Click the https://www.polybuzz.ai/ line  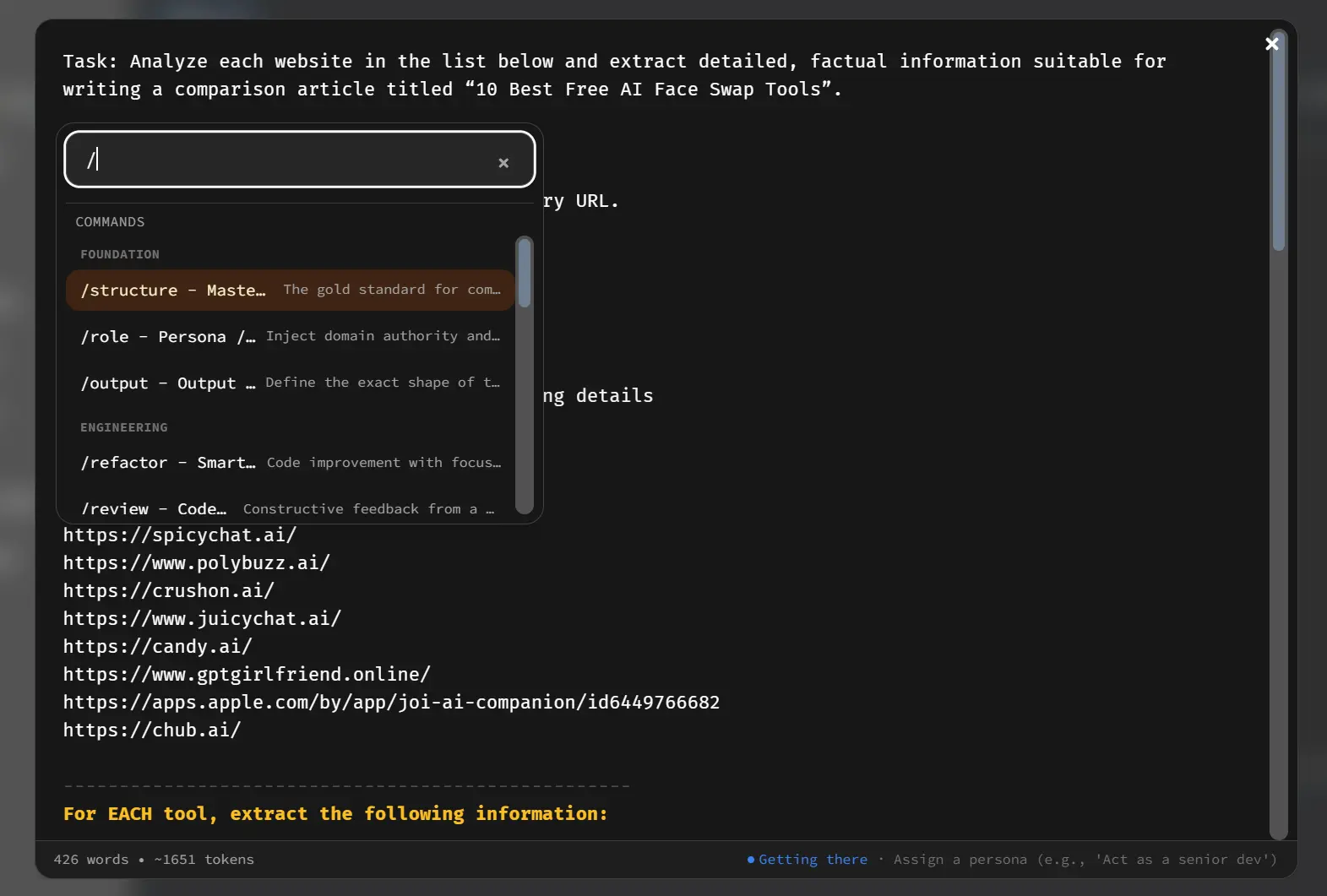[x=197, y=563]
